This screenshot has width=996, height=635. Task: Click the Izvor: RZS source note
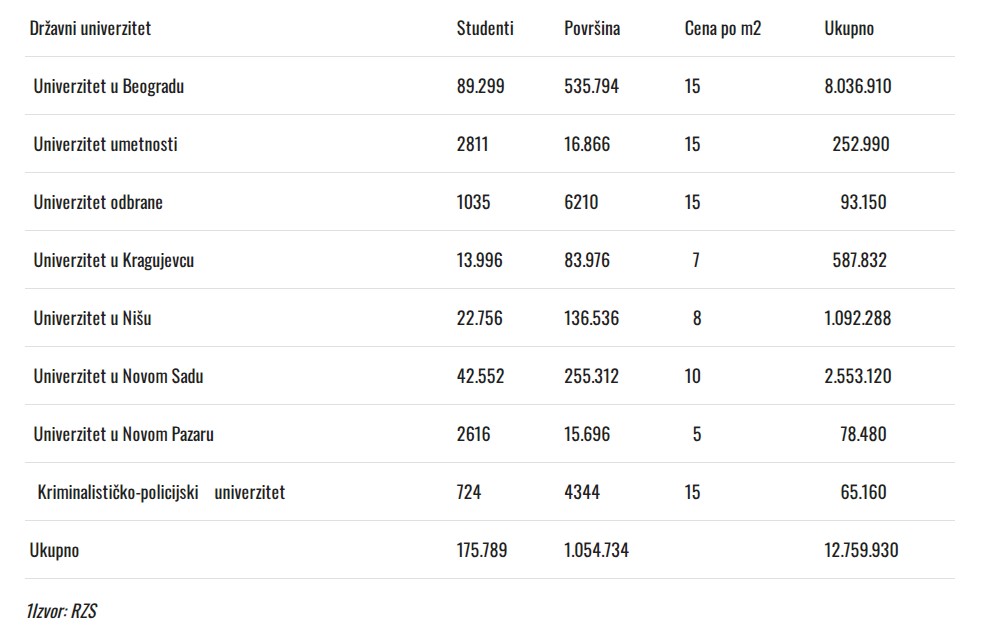62,610
